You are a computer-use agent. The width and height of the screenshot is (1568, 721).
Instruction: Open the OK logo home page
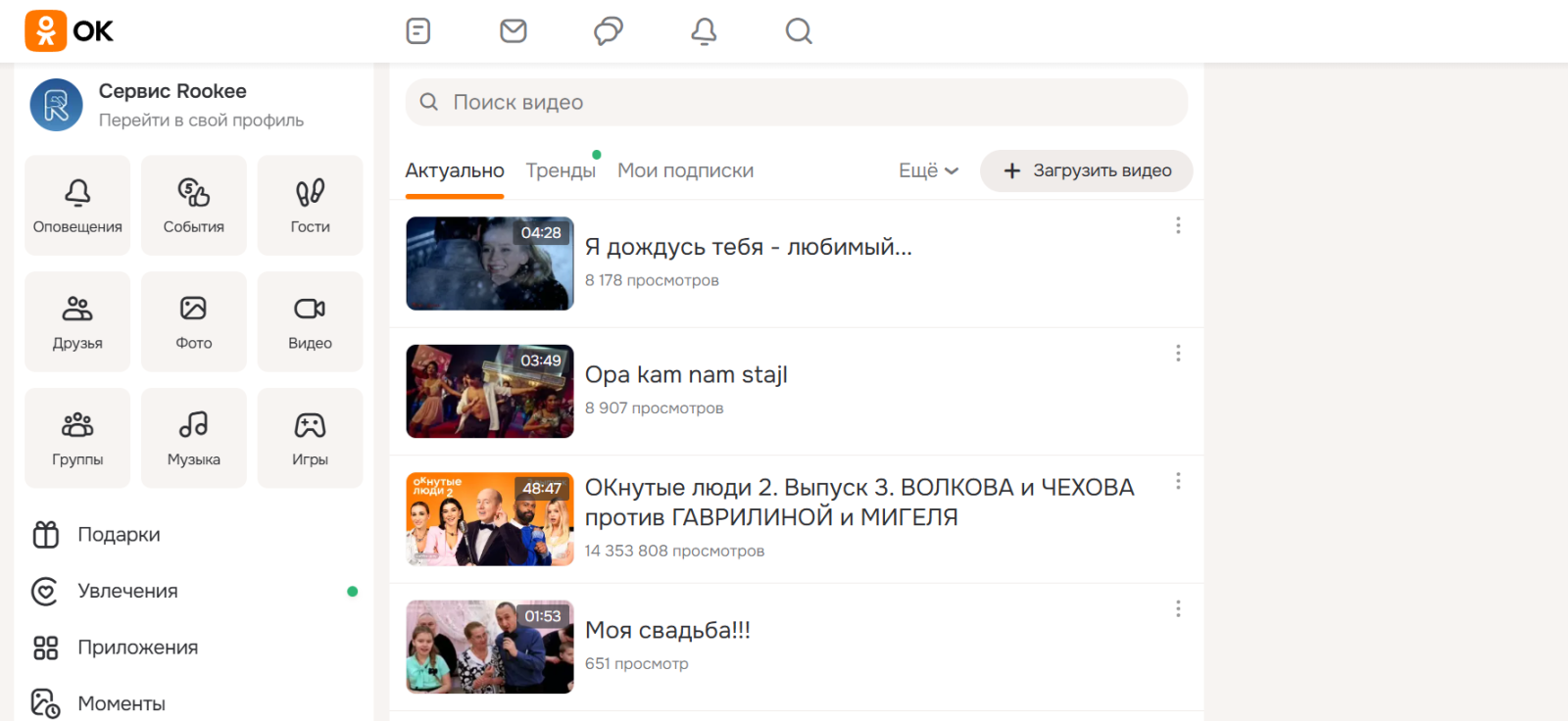[x=69, y=31]
